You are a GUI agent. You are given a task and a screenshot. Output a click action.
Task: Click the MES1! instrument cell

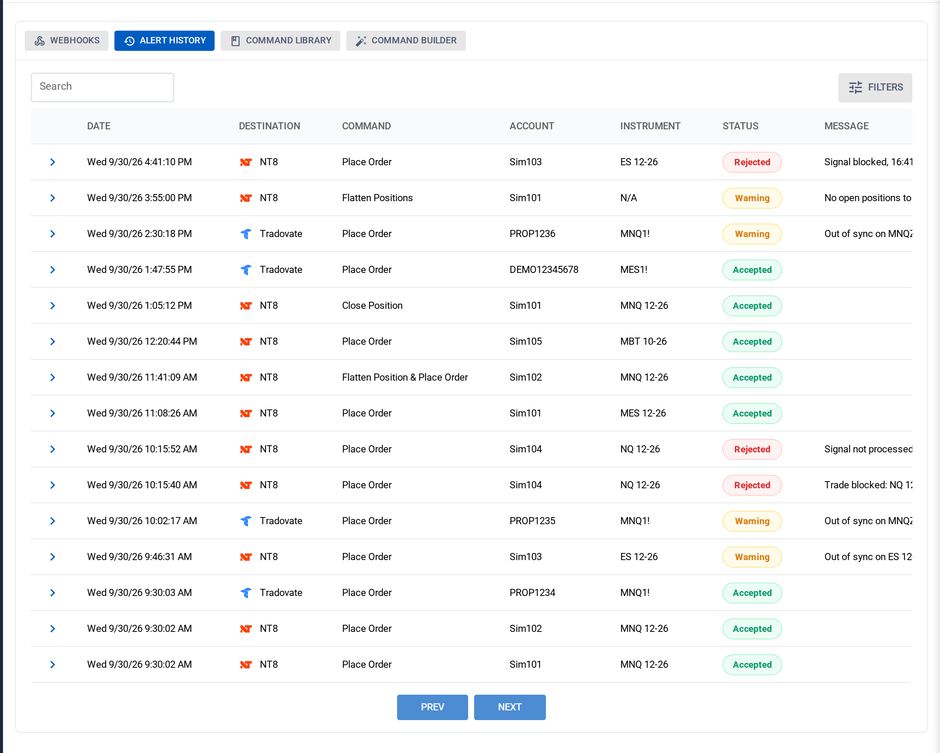coord(634,270)
